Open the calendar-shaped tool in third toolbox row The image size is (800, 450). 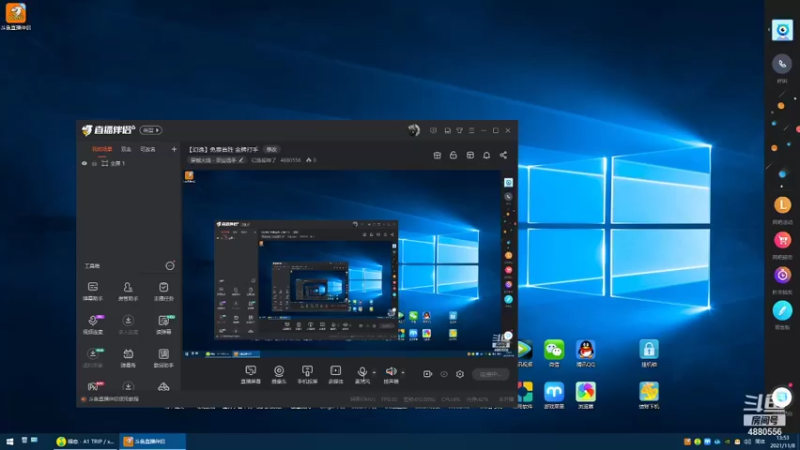point(128,358)
